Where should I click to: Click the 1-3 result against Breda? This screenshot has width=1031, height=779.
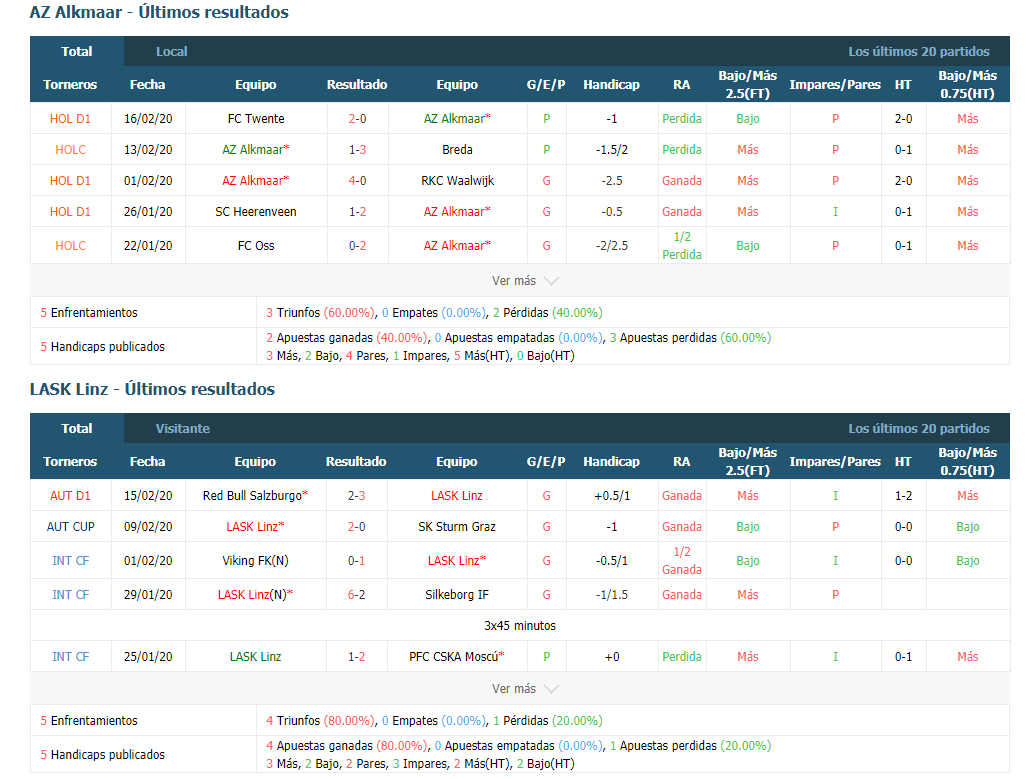click(x=357, y=149)
